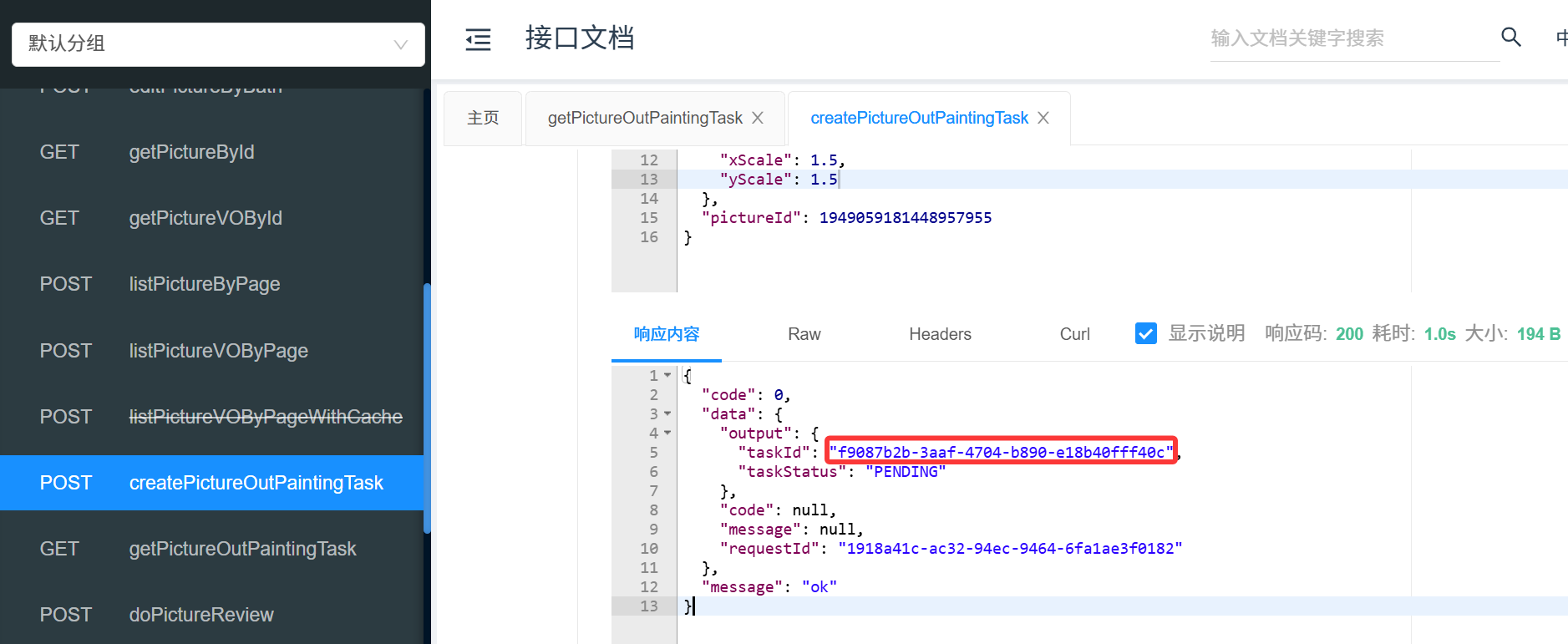Image resolution: width=1568 pixels, height=644 pixels.
Task: Switch to the getPictureOutPaintingTask tab
Action: [645, 118]
